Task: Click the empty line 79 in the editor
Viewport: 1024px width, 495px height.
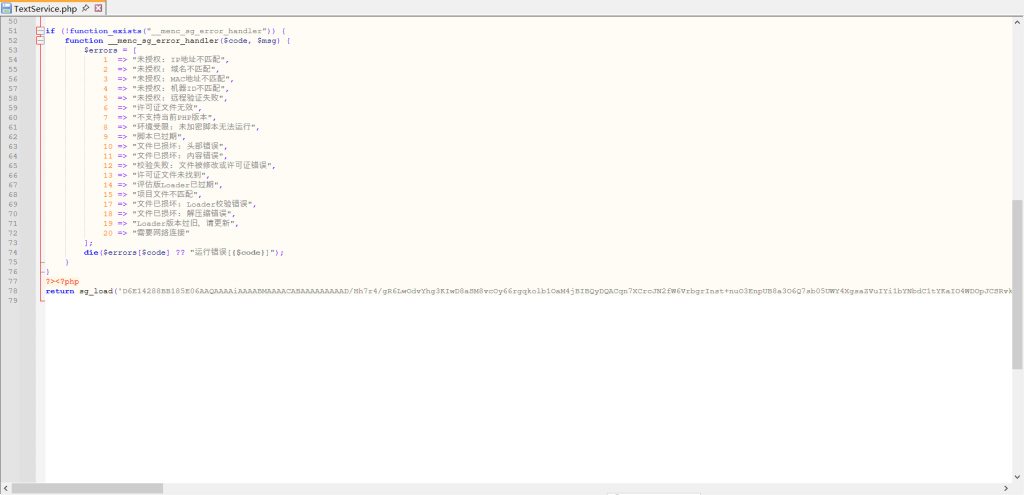Action: (522, 300)
